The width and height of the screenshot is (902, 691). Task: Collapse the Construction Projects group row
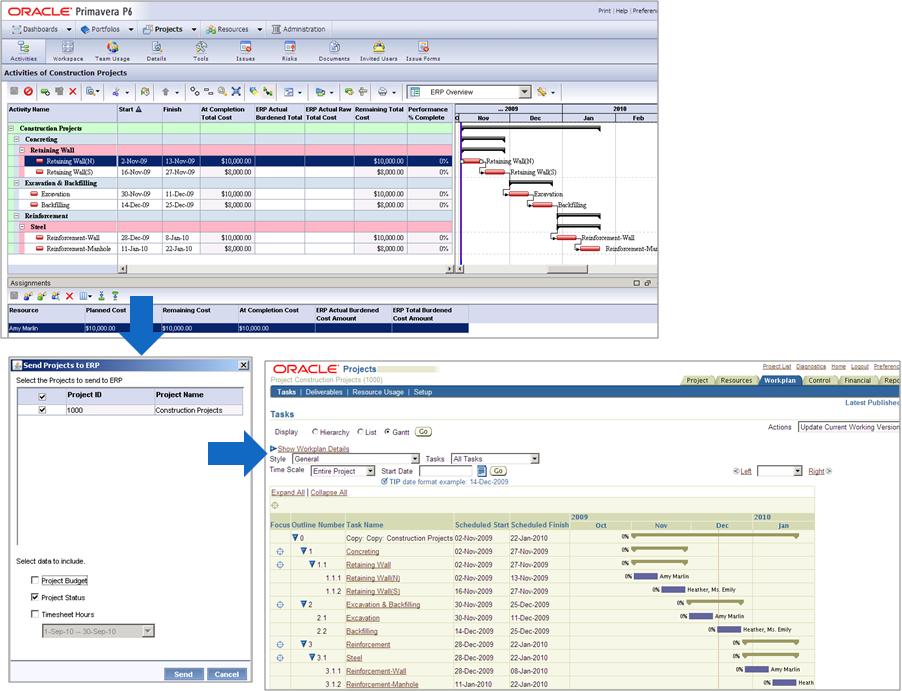[x=12, y=128]
